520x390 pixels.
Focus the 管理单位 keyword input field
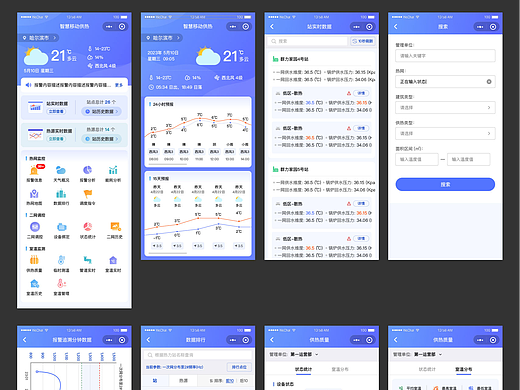(x=445, y=56)
